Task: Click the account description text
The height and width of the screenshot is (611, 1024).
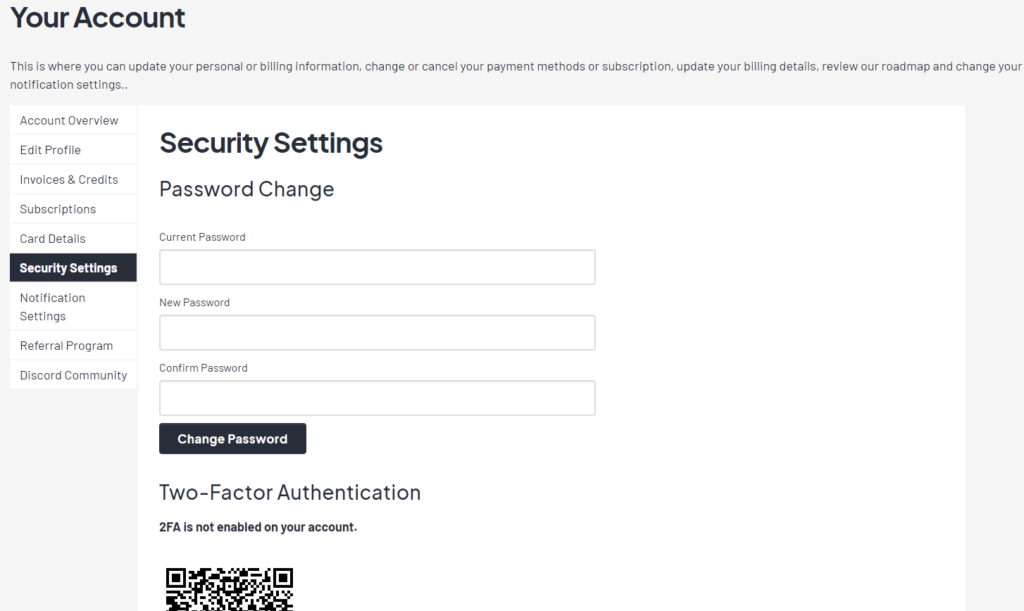Action: [510, 74]
